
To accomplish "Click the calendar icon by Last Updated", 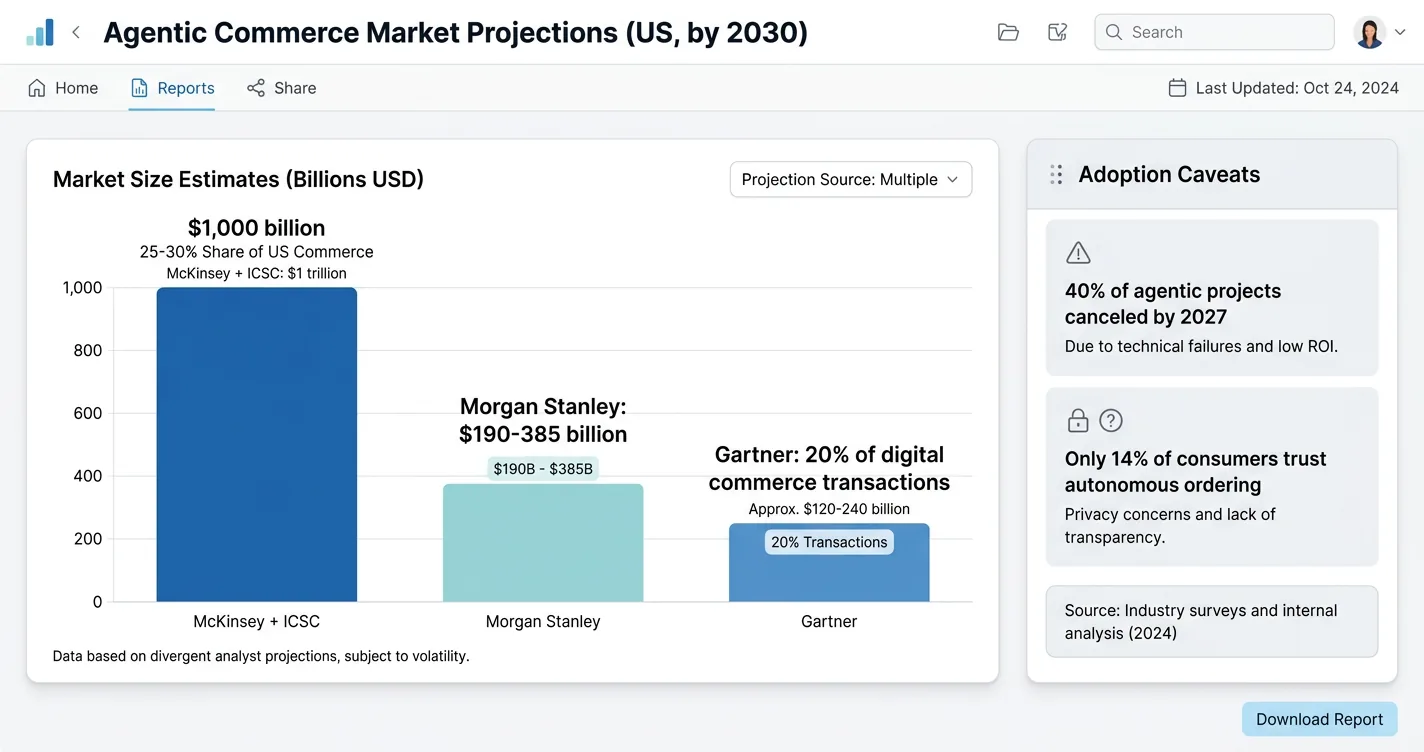I will (1178, 88).
